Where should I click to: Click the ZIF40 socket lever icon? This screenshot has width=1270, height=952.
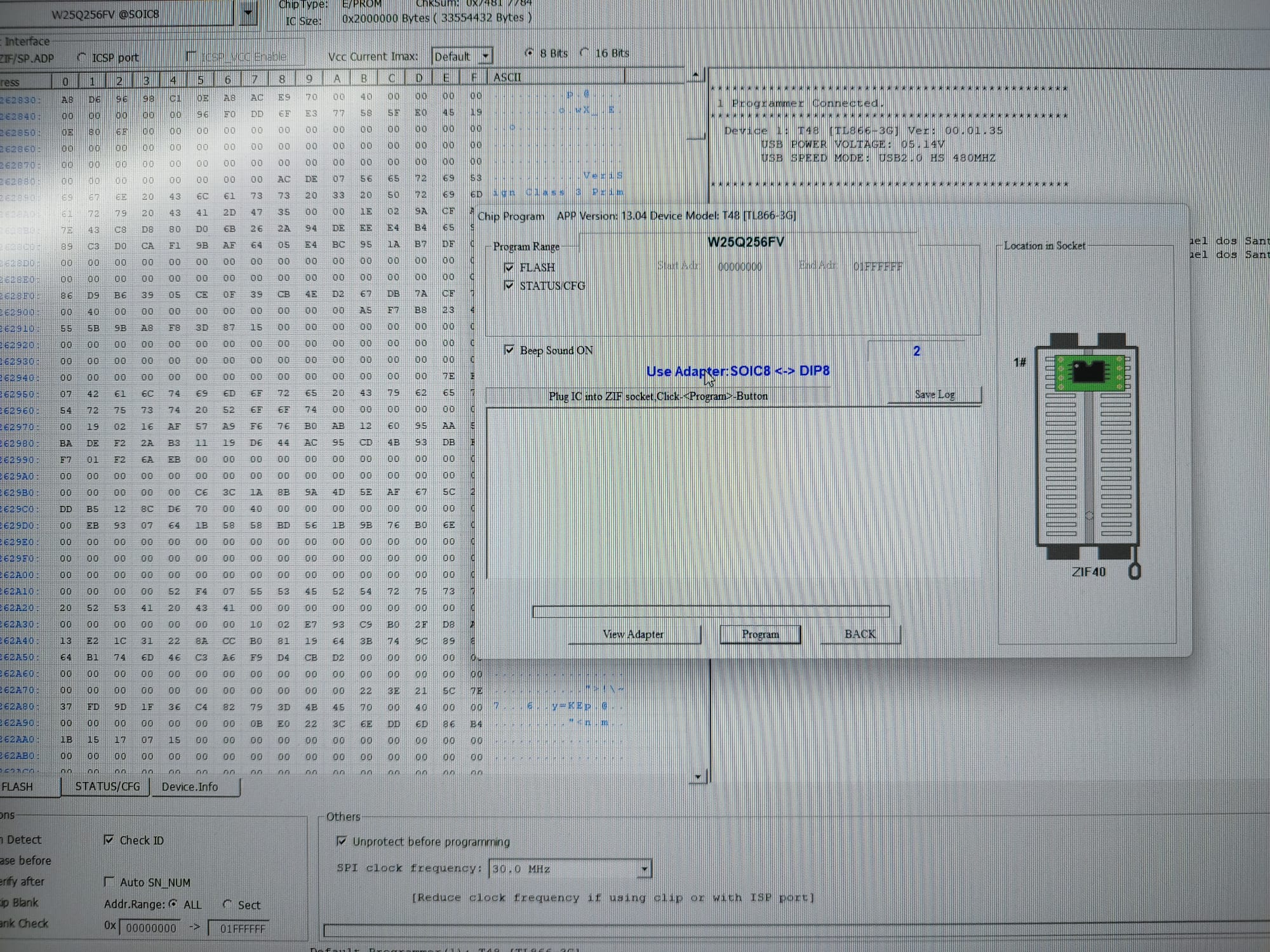(x=1134, y=571)
